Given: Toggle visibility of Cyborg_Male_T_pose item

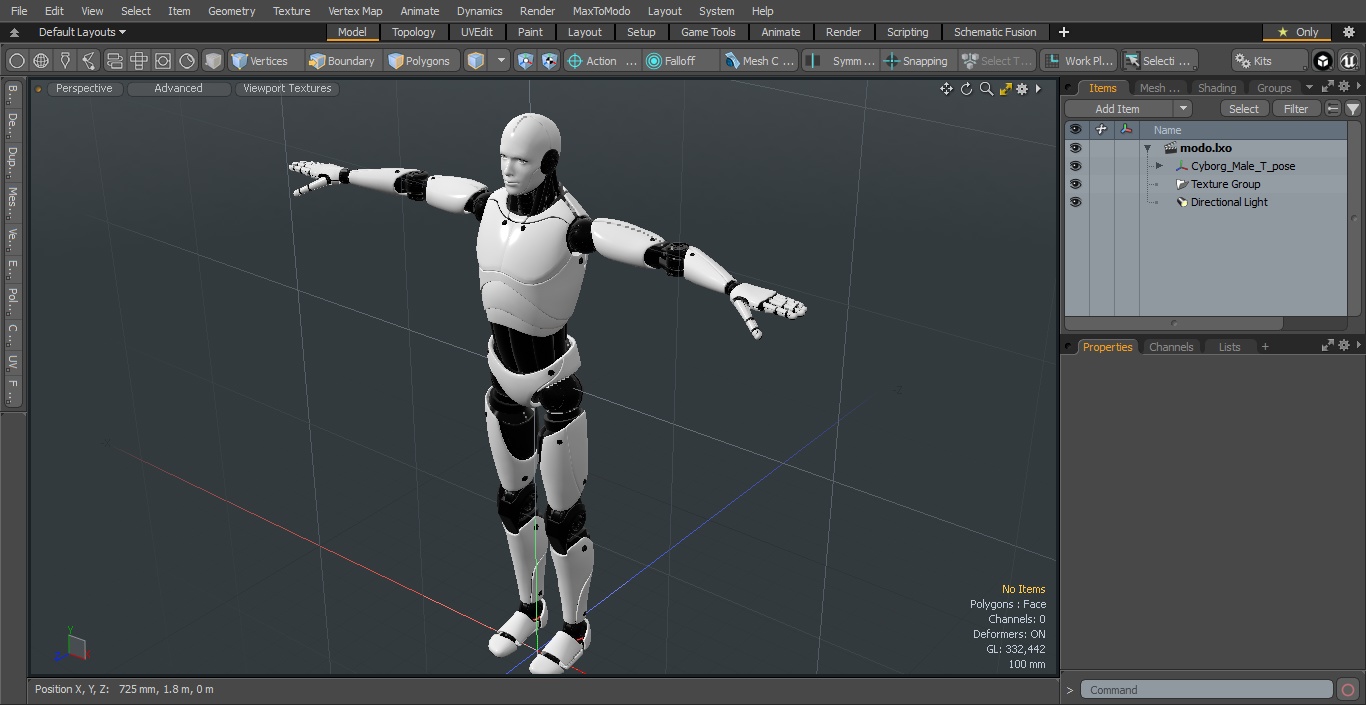Looking at the screenshot, I should click(1075, 166).
